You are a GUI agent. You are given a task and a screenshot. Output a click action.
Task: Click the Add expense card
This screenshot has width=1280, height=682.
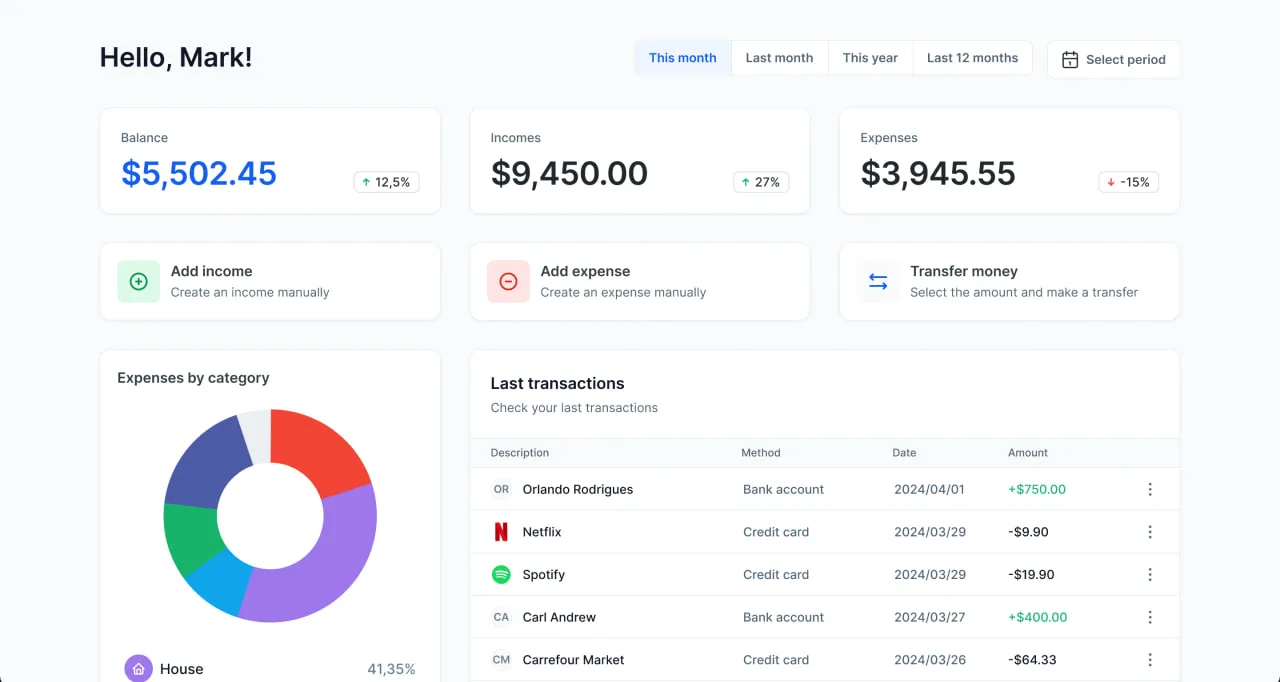point(640,282)
